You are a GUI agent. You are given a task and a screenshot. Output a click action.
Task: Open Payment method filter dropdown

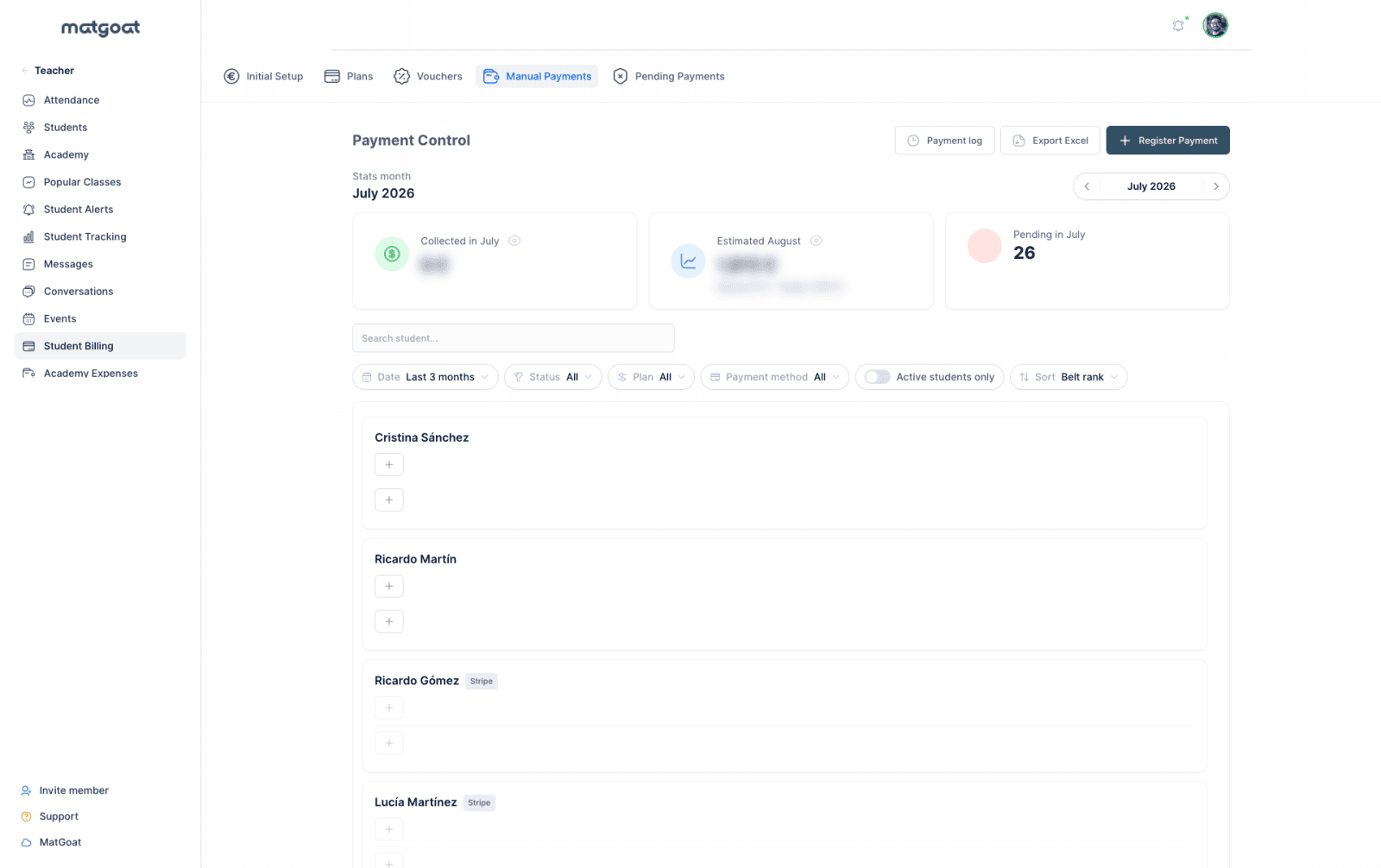(774, 377)
